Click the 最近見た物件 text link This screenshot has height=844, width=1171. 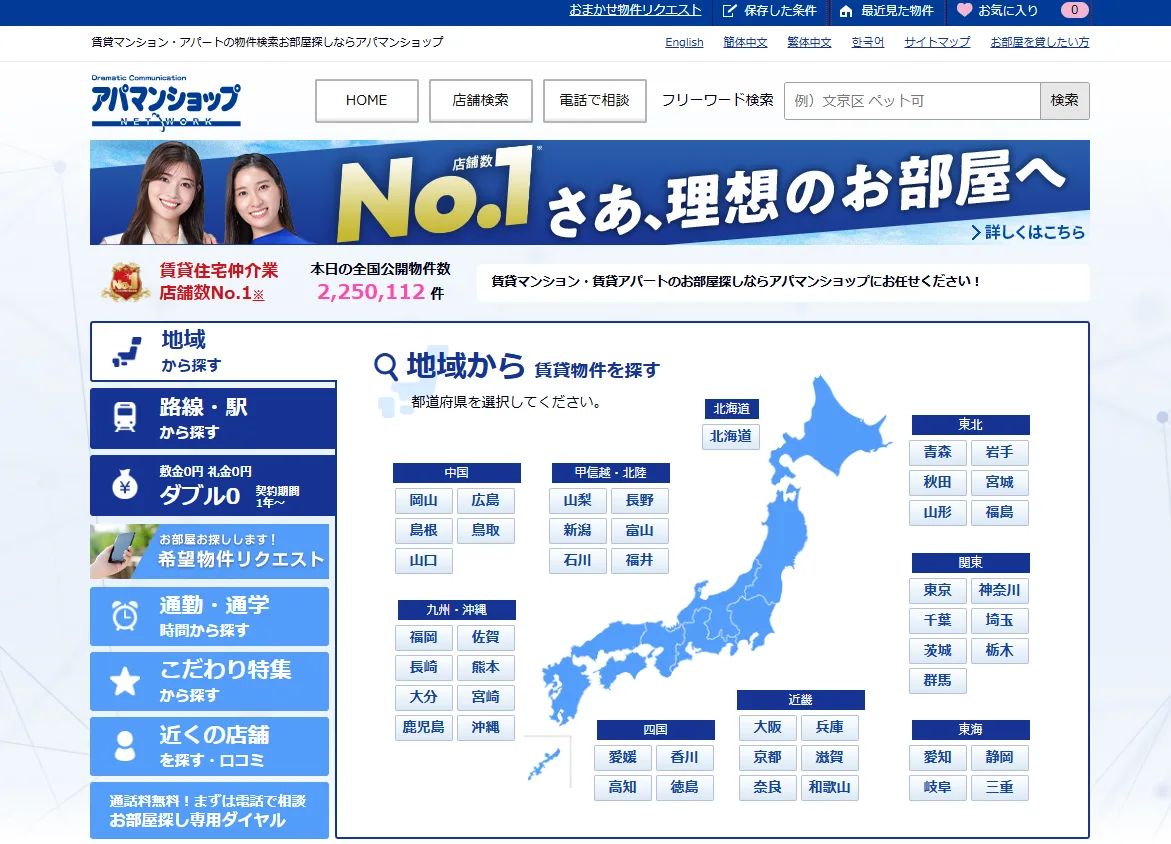click(x=898, y=10)
